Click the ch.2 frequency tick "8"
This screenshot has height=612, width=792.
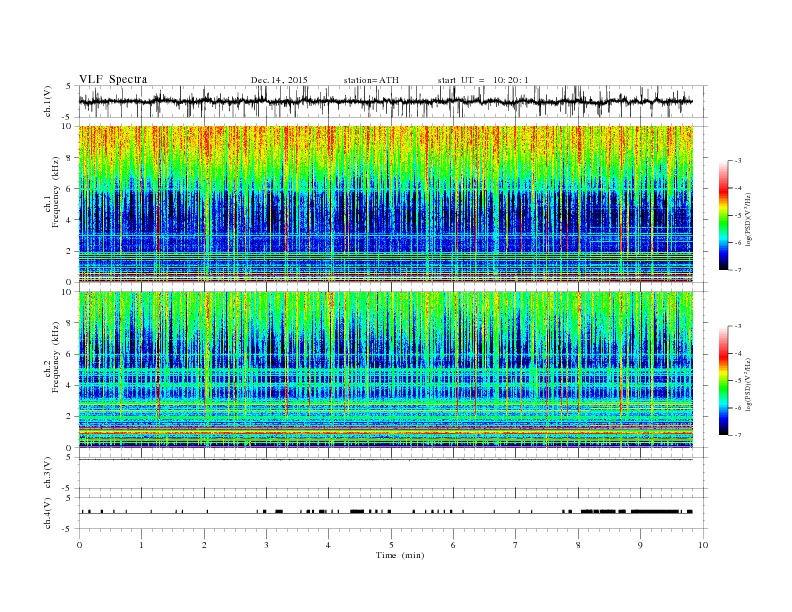point(69,323)
